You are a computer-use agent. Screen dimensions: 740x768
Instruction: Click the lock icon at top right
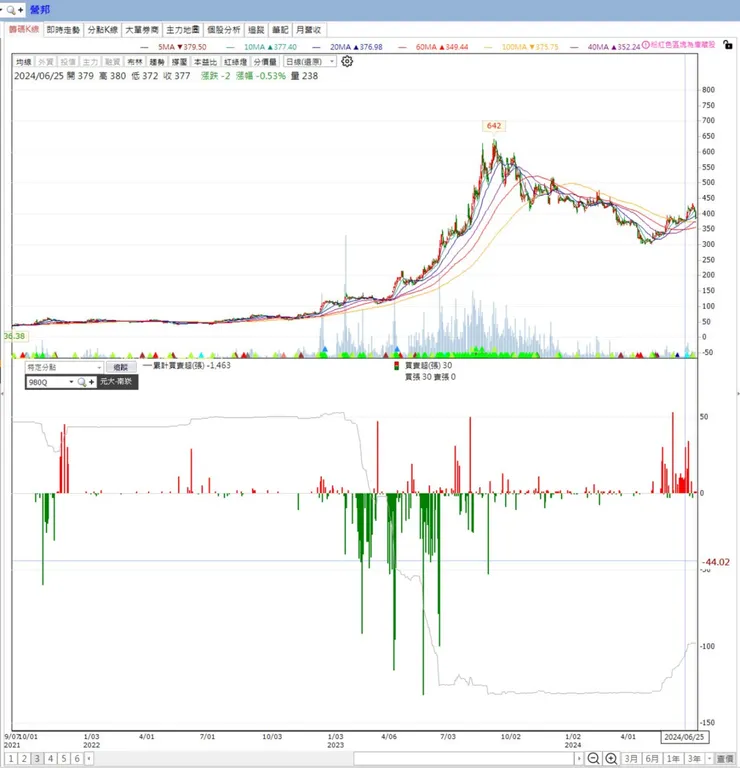[728, 45]
